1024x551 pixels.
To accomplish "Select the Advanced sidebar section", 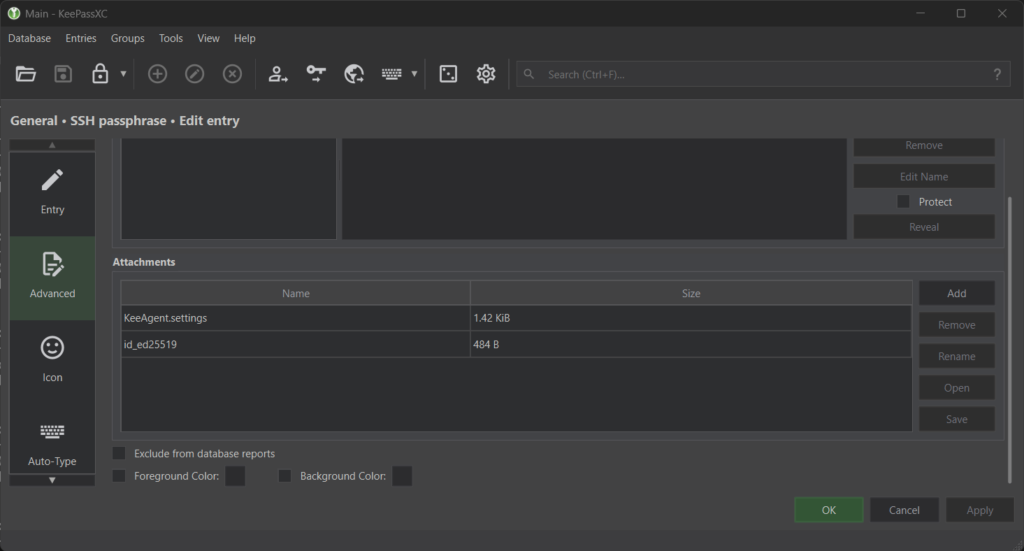I will pos(52,277).
